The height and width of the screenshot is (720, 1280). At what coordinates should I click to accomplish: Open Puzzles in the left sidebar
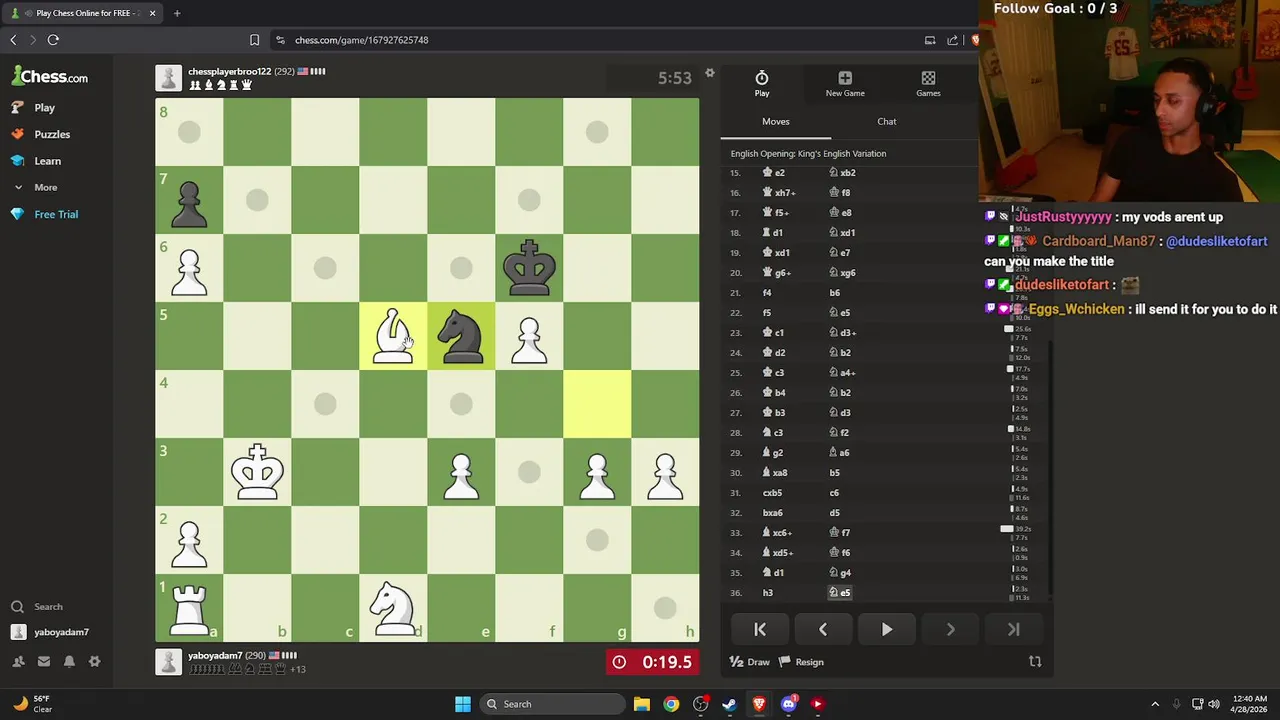[x=41, y=134]
